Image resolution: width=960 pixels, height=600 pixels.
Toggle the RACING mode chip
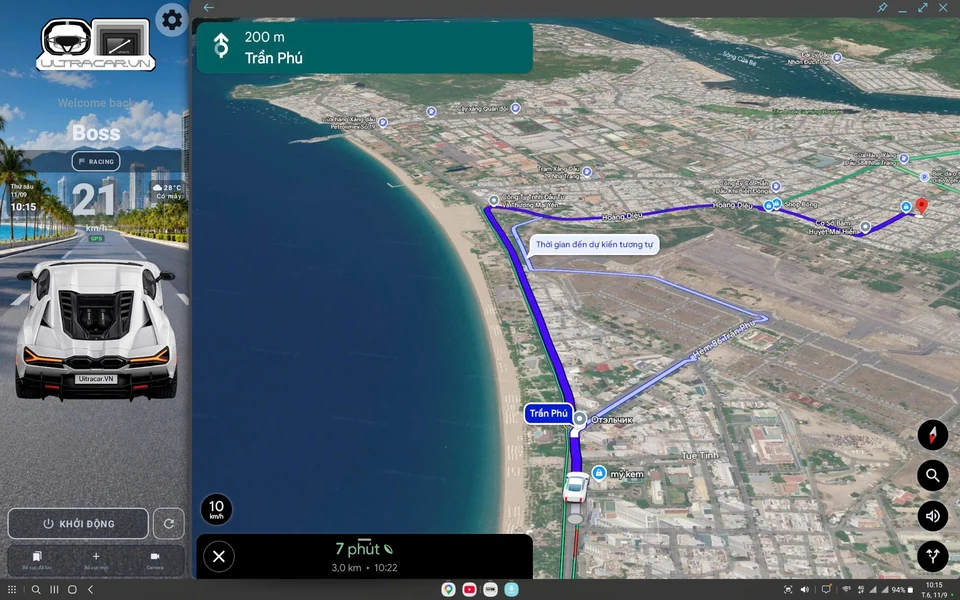click(x=96, y=162)
